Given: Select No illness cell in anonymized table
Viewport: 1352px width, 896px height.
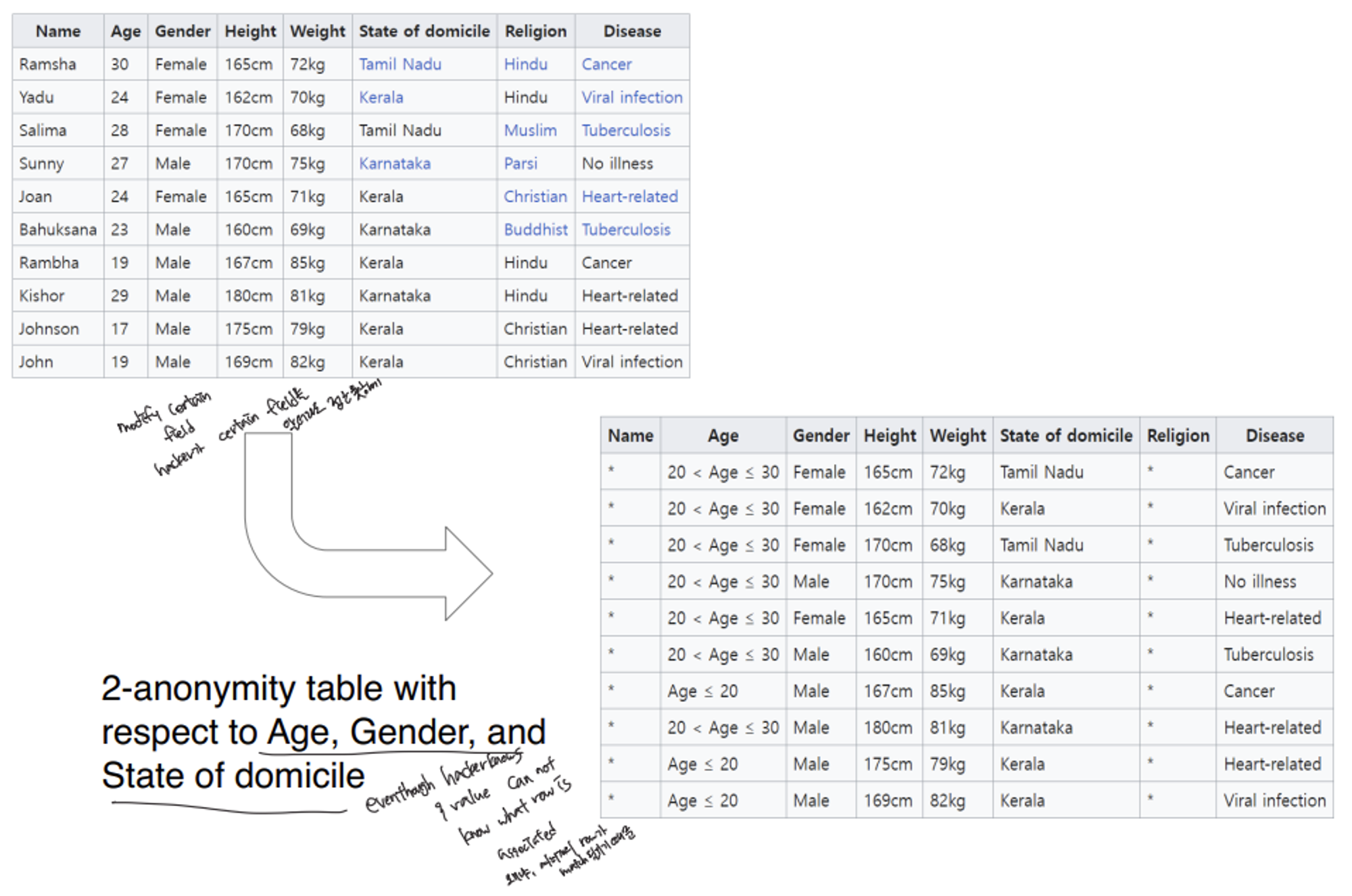Looking at the screenshot, I should (1259, 582).
